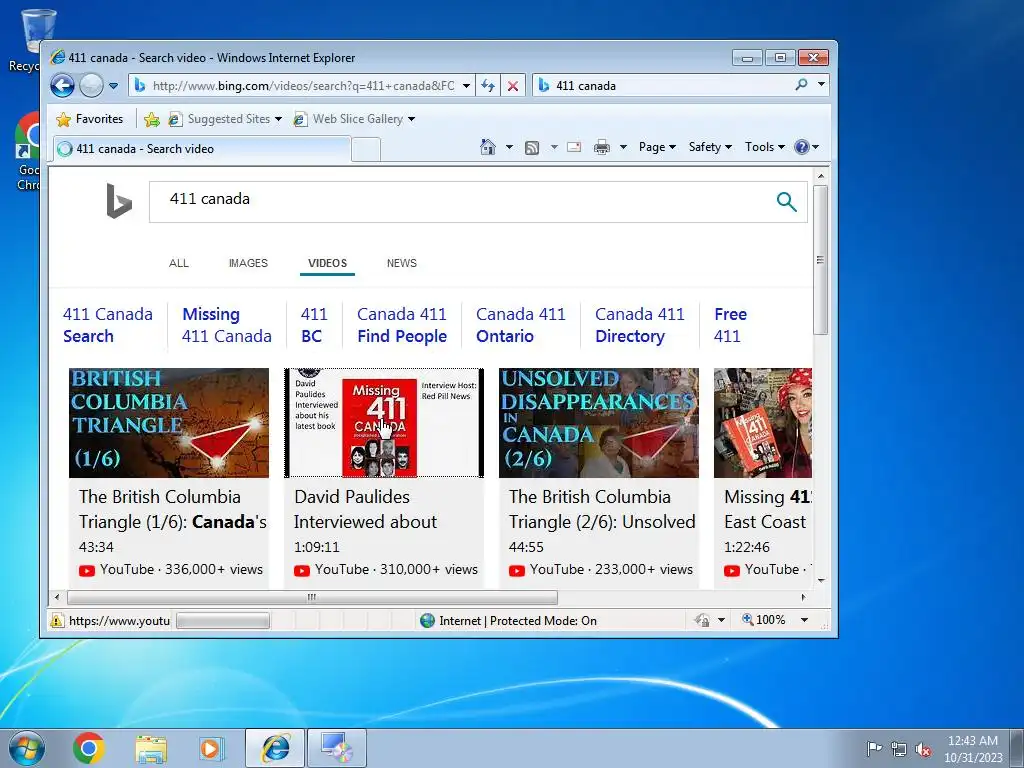Click the IE search magnifier icon
This screenshot has width=1024, height=768.
pyautogui.click(x=801, y=85)
